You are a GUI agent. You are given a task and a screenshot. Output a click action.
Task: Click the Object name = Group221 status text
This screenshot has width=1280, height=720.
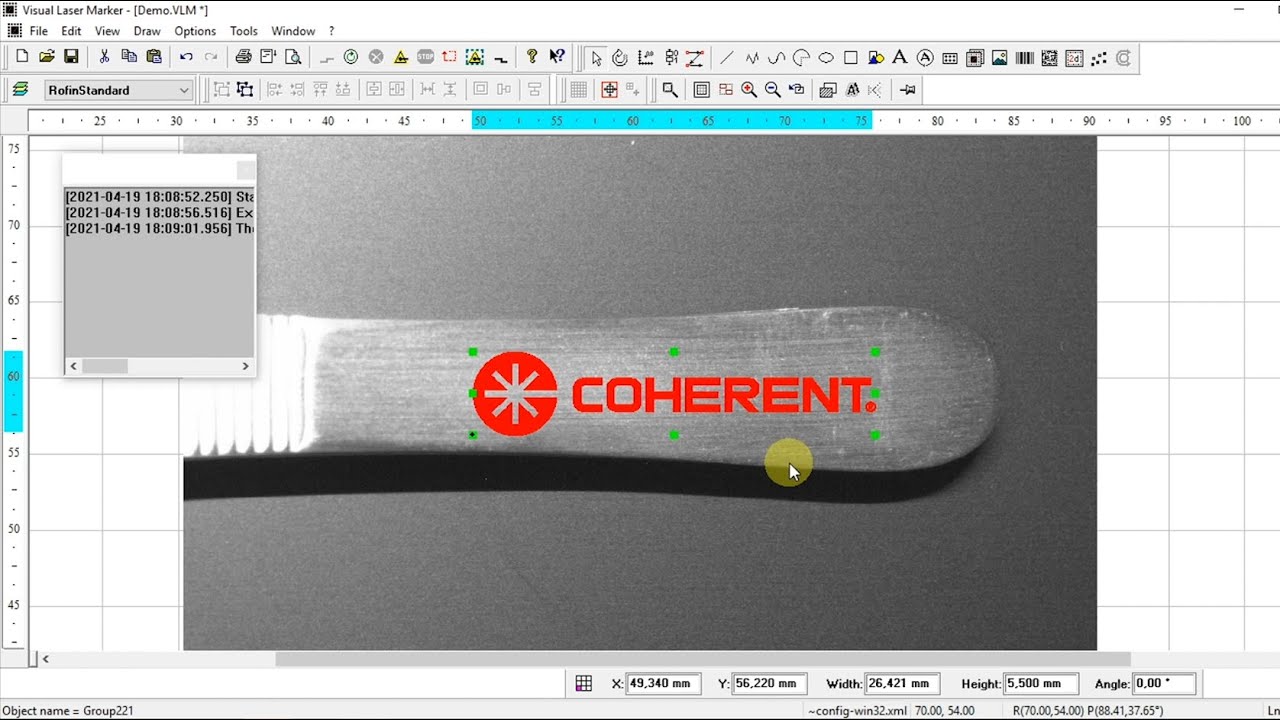click(x=68, y=711)
